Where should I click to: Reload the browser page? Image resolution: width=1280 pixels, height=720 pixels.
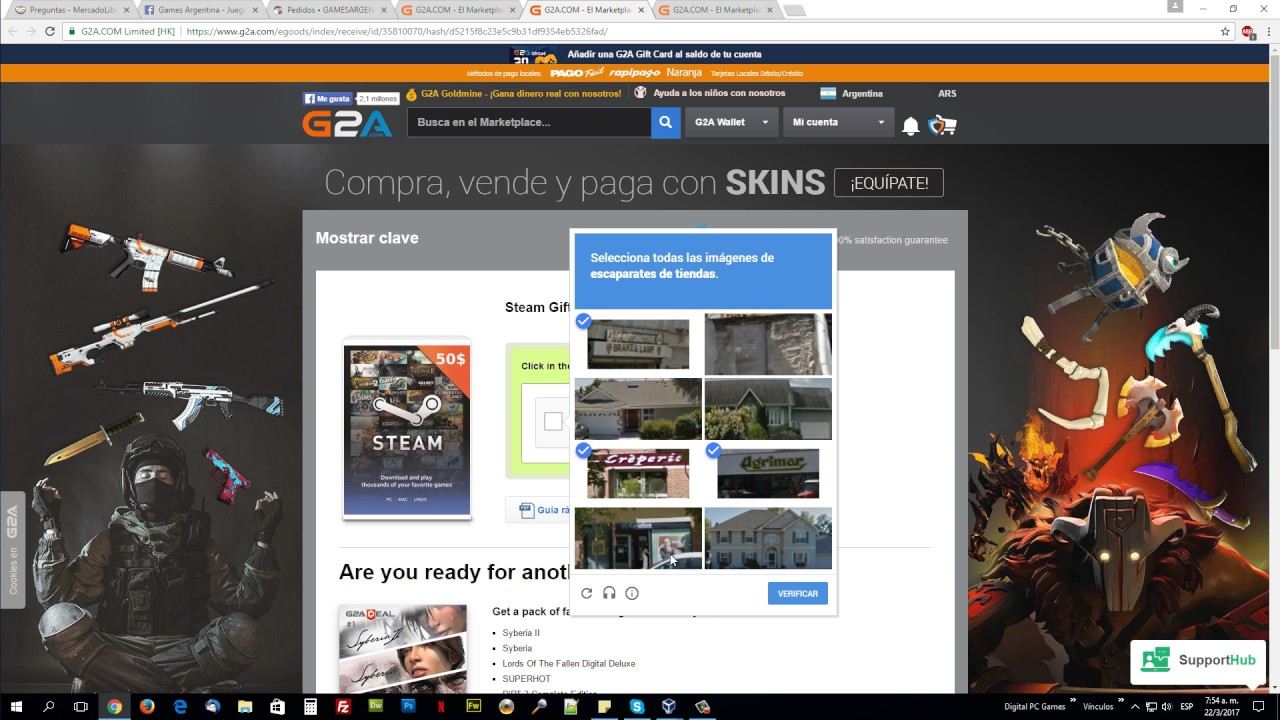coord(50,31)
